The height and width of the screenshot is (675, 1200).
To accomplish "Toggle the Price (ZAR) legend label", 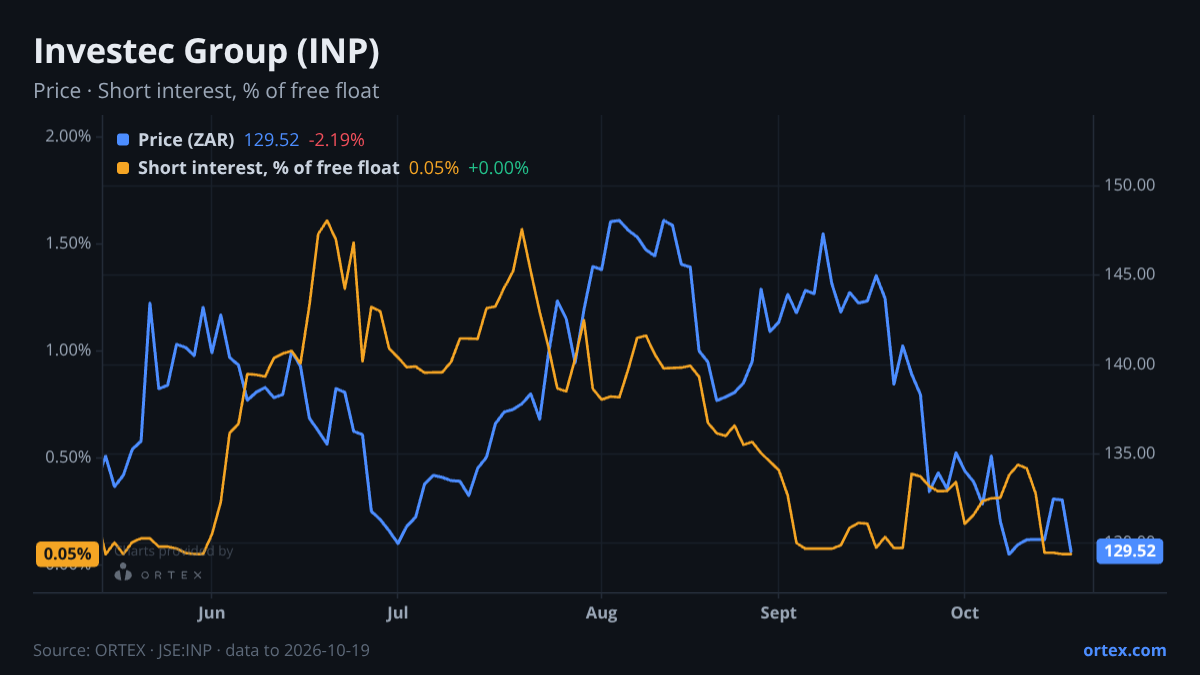I will point(186,140).
